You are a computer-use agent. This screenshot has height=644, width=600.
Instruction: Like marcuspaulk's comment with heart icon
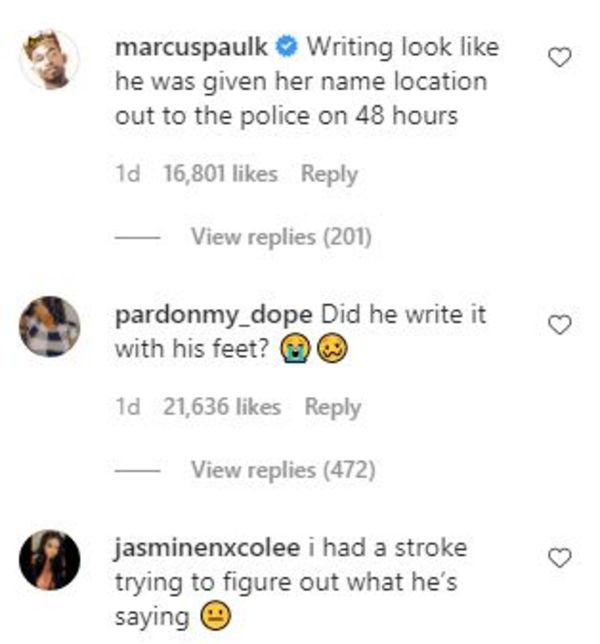coord(560,57)
